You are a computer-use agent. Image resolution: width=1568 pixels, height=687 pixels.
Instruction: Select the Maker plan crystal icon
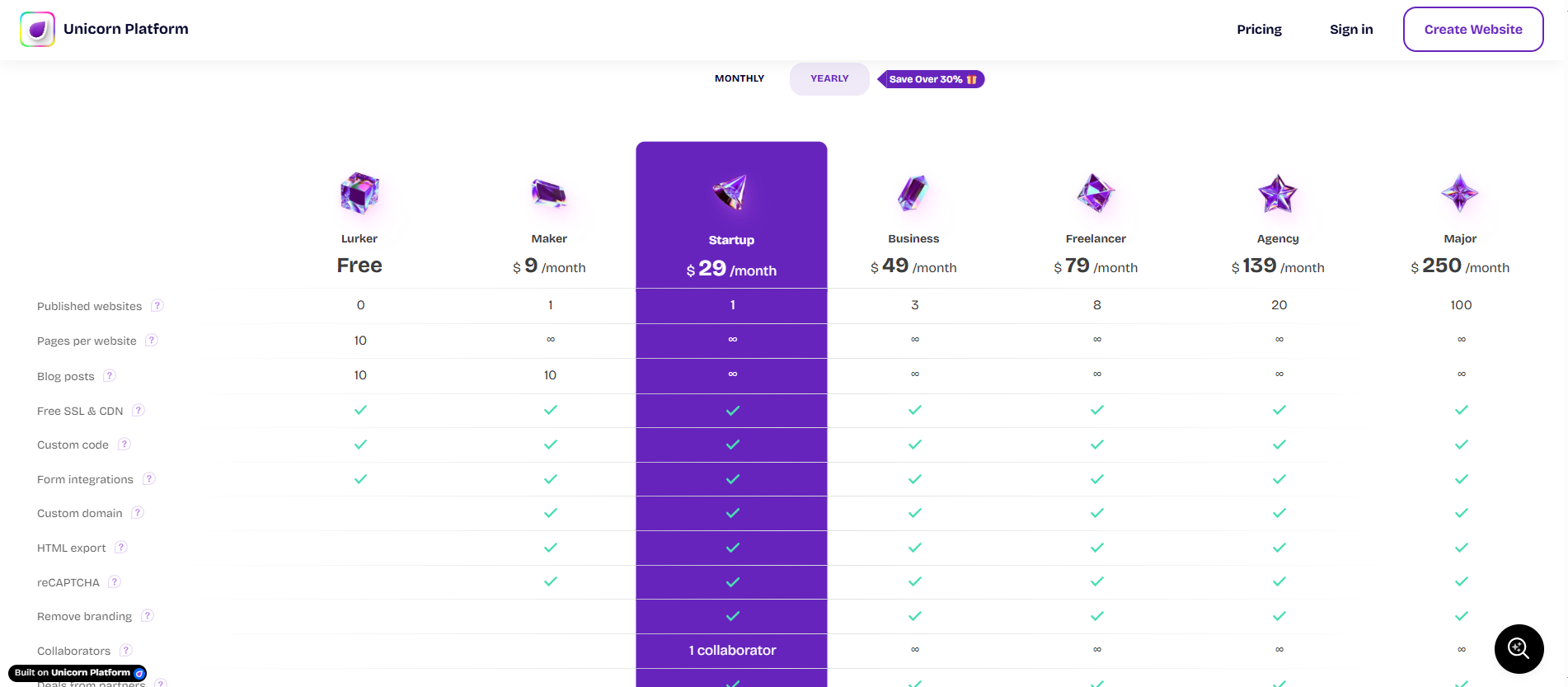point(549,193)
